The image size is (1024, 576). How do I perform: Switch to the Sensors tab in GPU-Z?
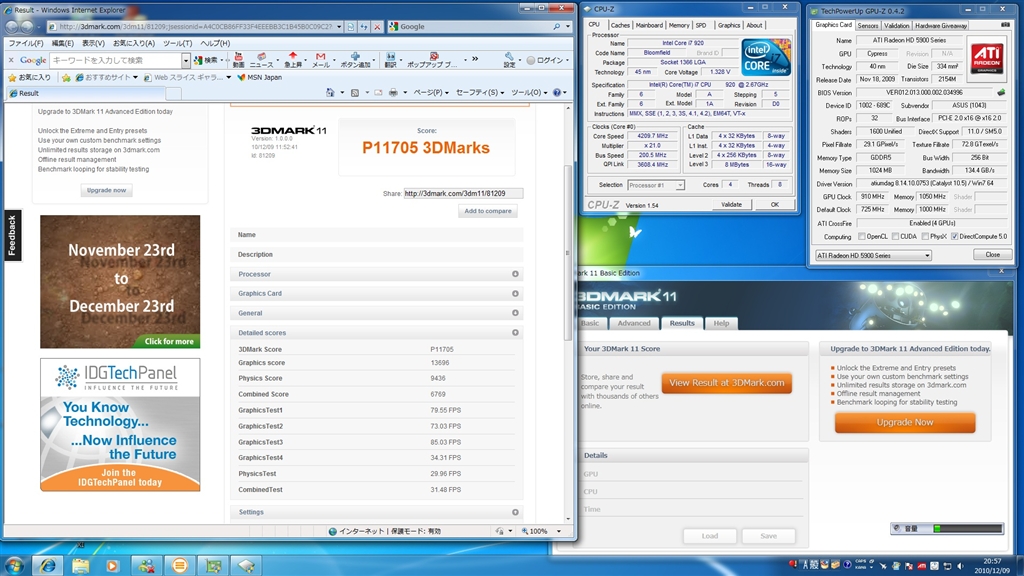[867, 25]
